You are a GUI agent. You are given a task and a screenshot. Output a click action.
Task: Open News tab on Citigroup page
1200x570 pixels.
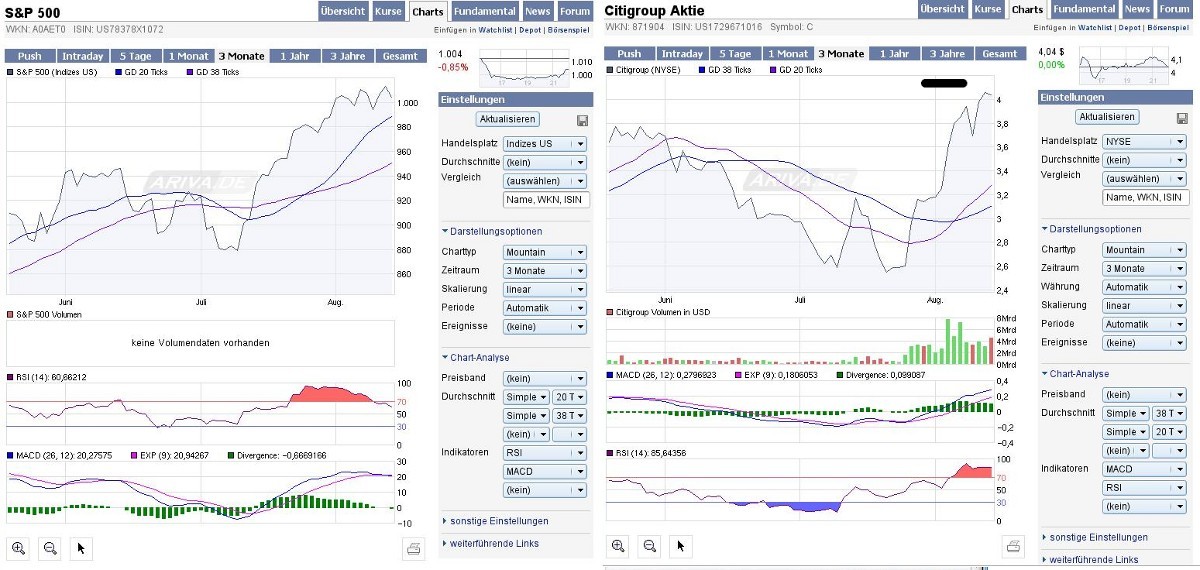point(1137,9)
